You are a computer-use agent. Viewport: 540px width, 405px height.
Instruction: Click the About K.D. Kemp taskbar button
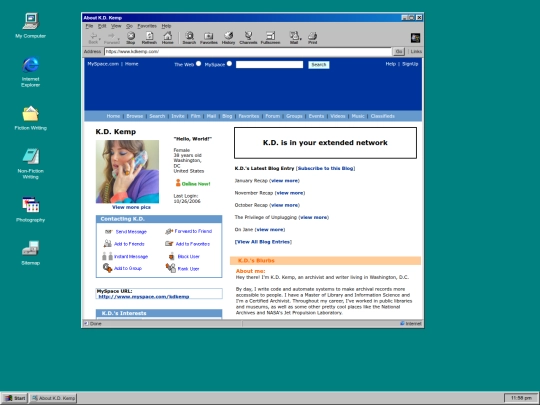pos(53,398)
